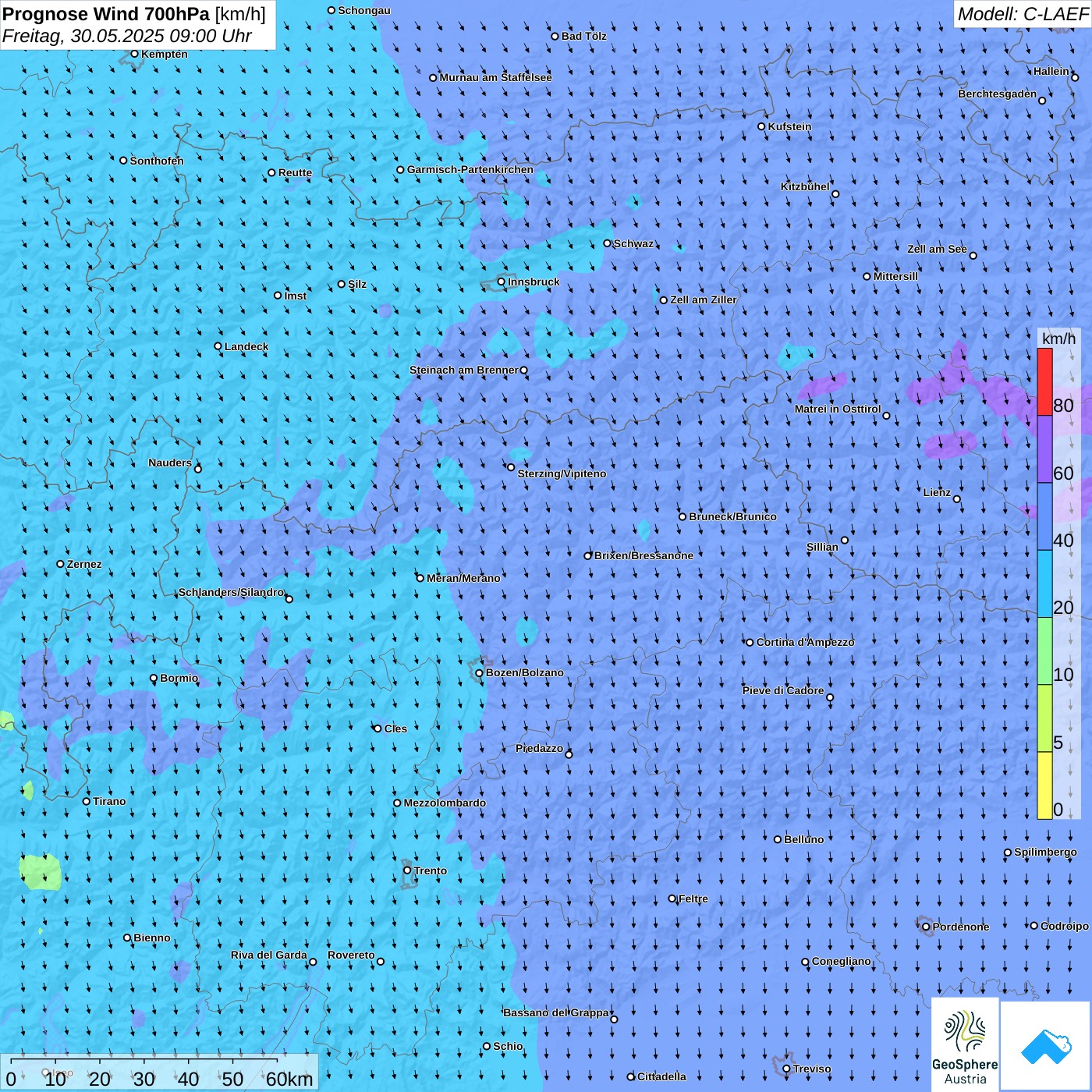Screen dimensions: 1092x1092
Task: Click the GeoSphere Austria logo
Action: coord(965,1044)
